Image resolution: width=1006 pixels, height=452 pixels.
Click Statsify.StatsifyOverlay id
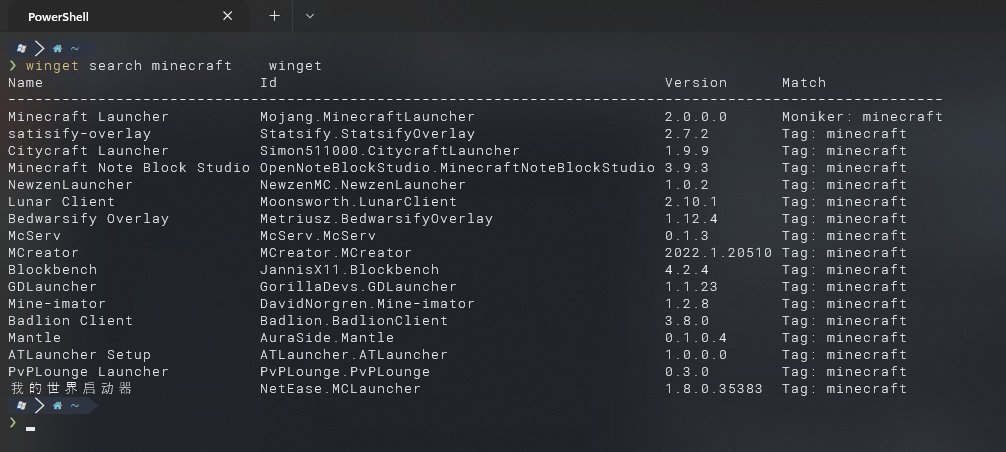(367, 133)
